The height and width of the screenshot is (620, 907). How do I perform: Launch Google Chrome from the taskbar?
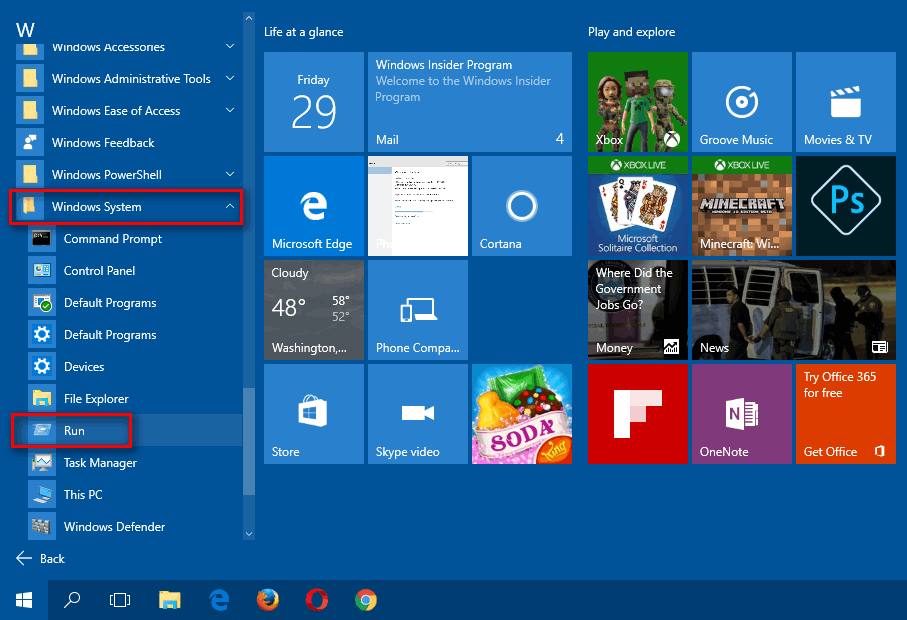click(366, 600)
